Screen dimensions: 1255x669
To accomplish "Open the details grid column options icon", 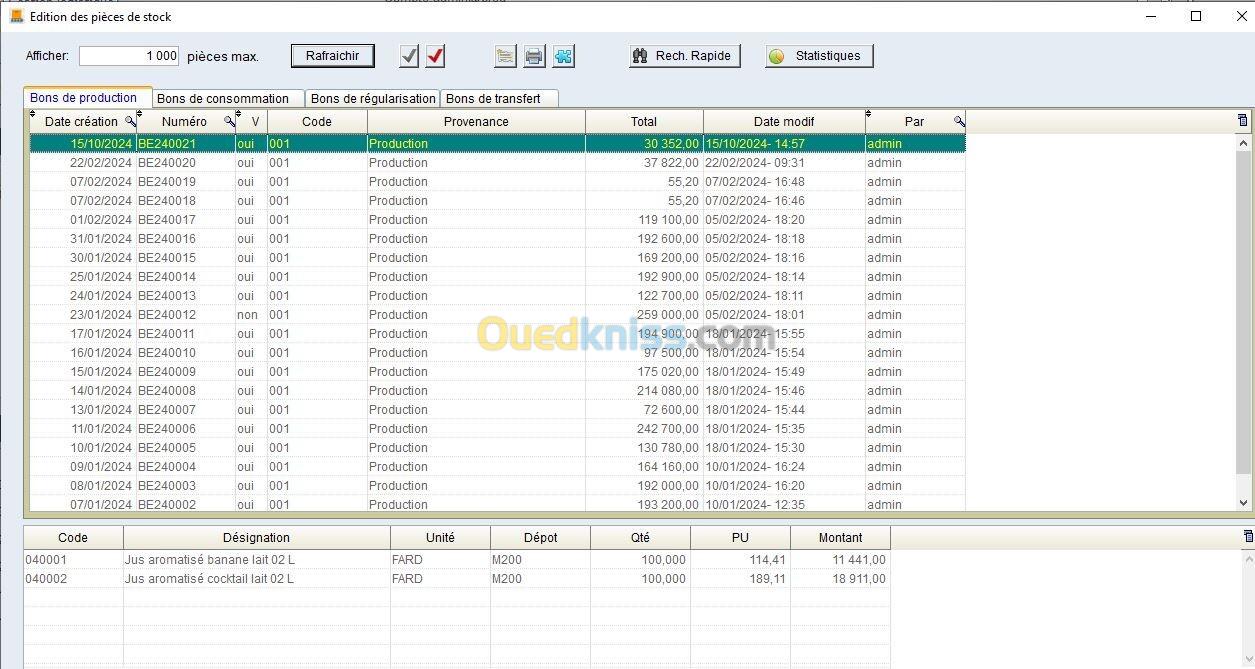I will pyautogui.click(x=1247, y=537).
